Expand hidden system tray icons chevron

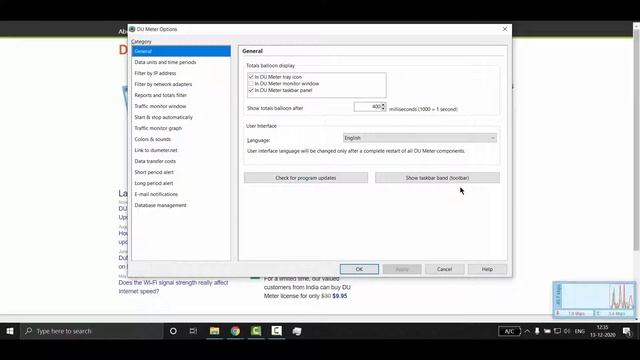(527, 331)
